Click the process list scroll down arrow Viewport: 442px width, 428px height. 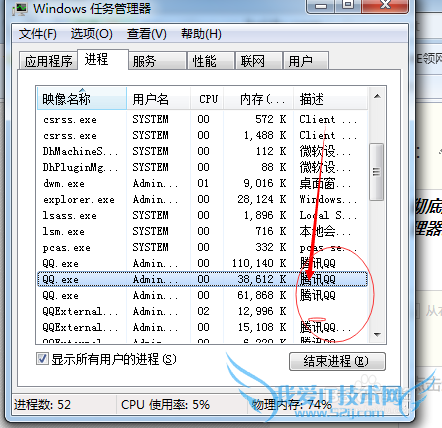[x=377, y=334]
